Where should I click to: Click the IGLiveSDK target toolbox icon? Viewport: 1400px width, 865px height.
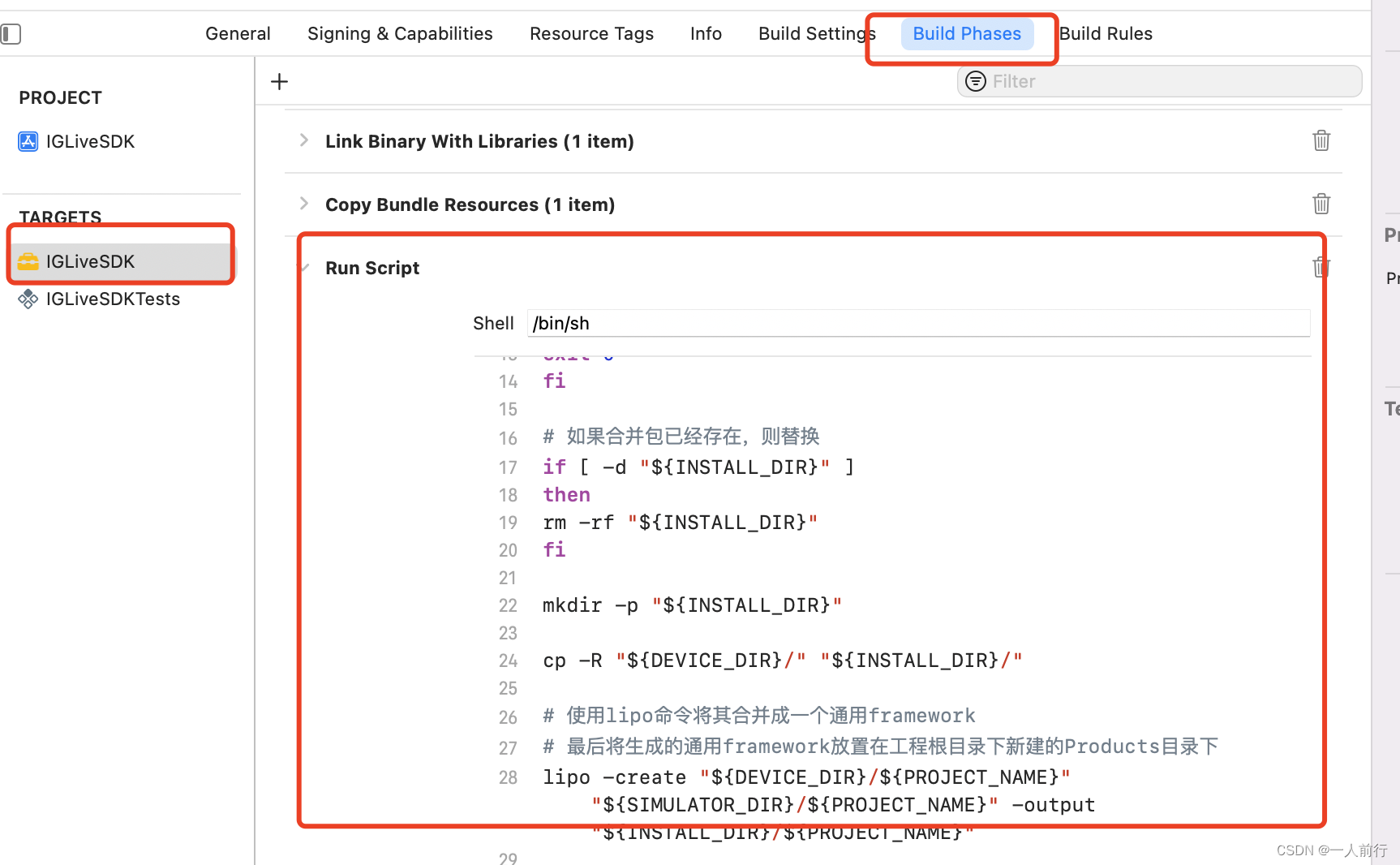point(28,261)
